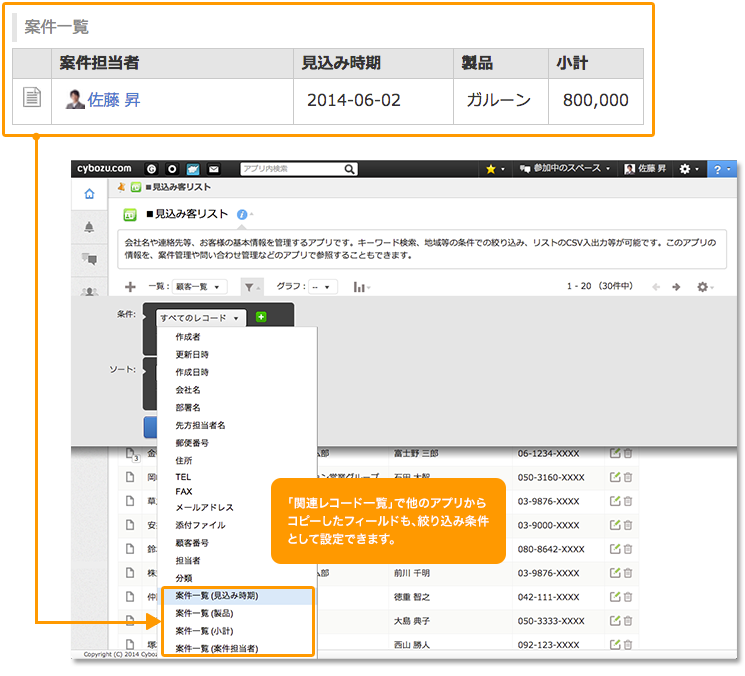Open the filter funnel icon in toolbar
Viewport: 745px width, 676px height.
249,287
